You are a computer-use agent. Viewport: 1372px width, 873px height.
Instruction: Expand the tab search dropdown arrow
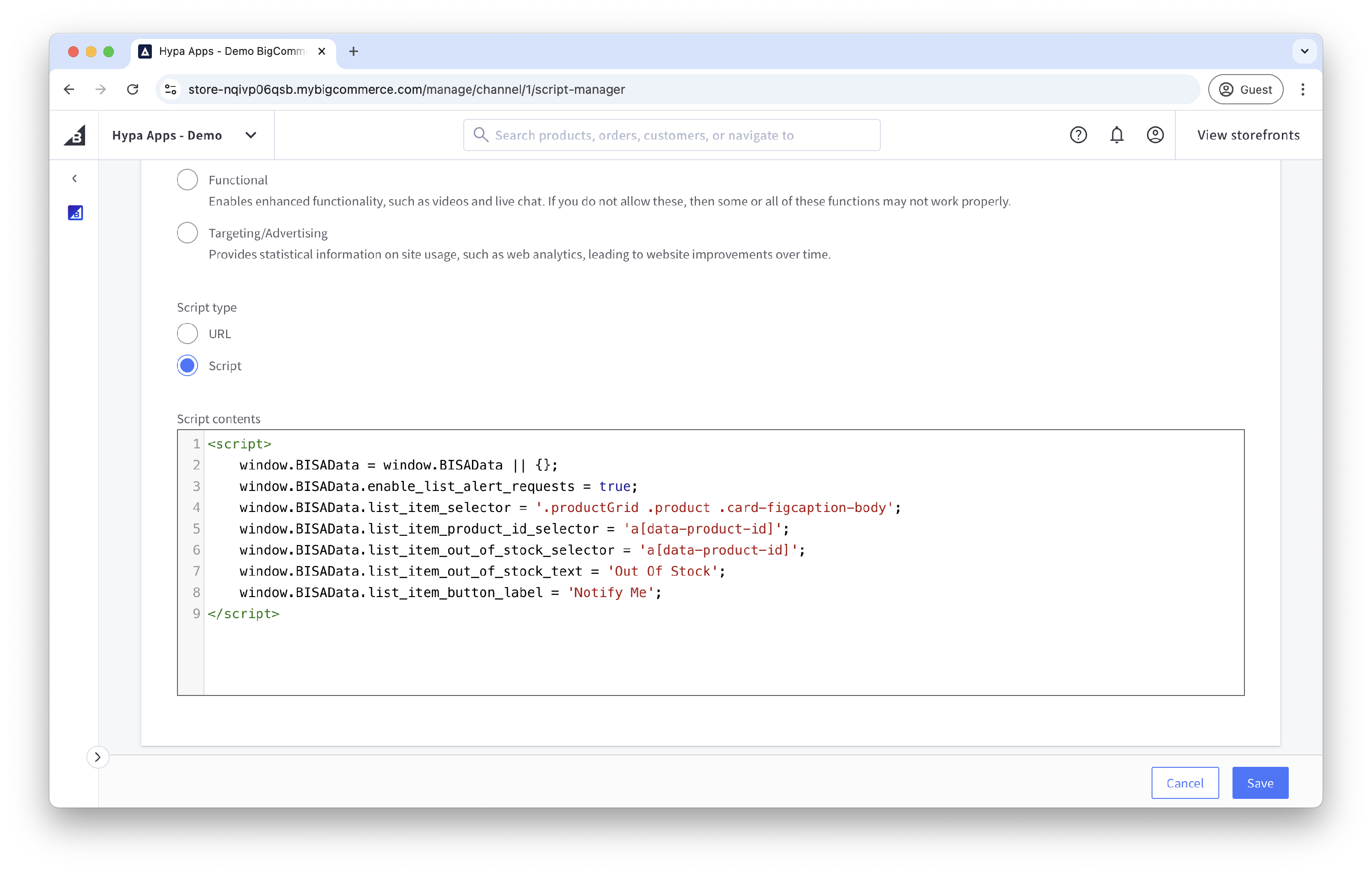click(x=1304, y=51)
